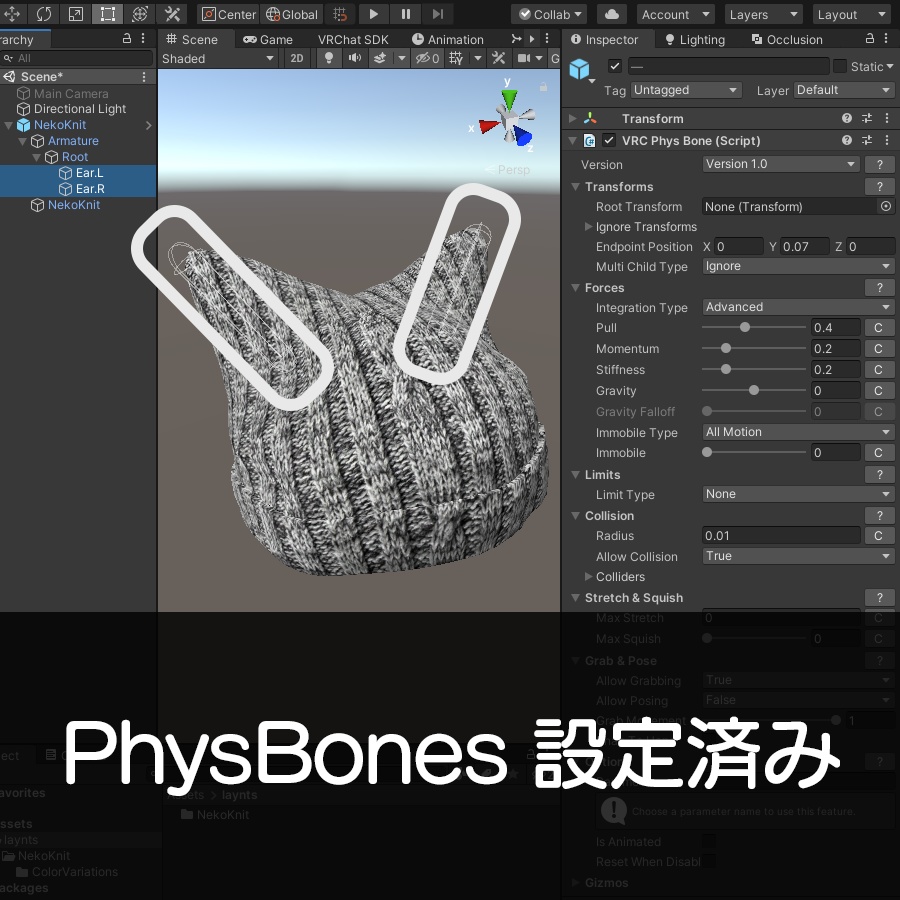Switch to the Lighting tab

[x=695, y=40]
